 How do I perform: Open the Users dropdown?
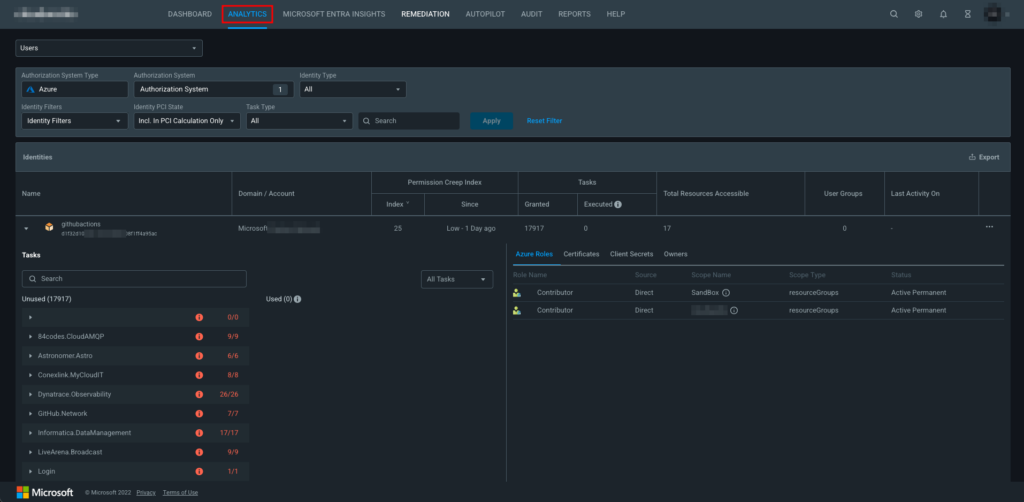click(109, 48)
